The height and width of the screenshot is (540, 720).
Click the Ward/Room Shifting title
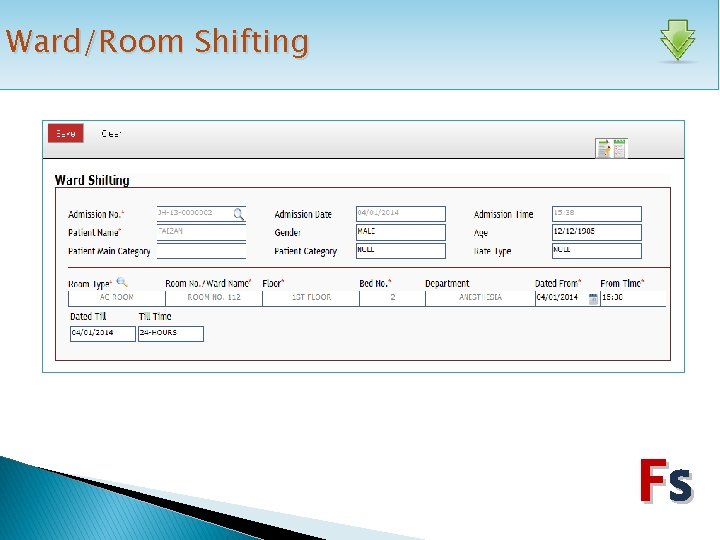click(x=157, y=41)
